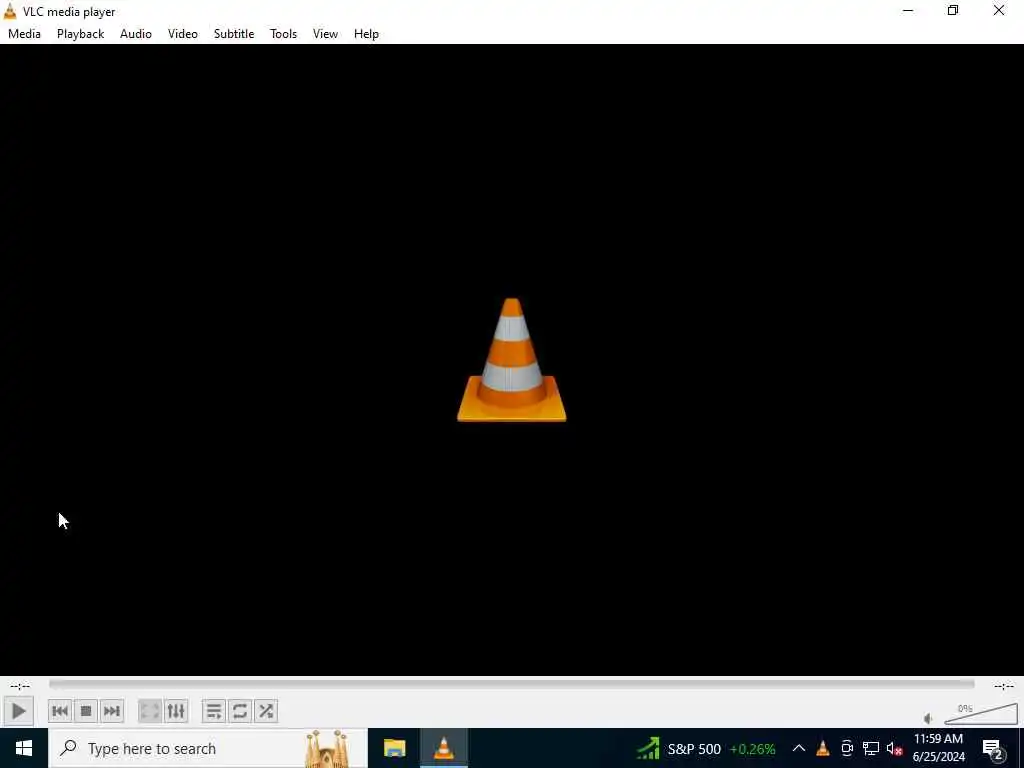Toggle remaining time label display
Image resolution: width=1024 pixels, height=768 pixels.
coord(1004,686)
